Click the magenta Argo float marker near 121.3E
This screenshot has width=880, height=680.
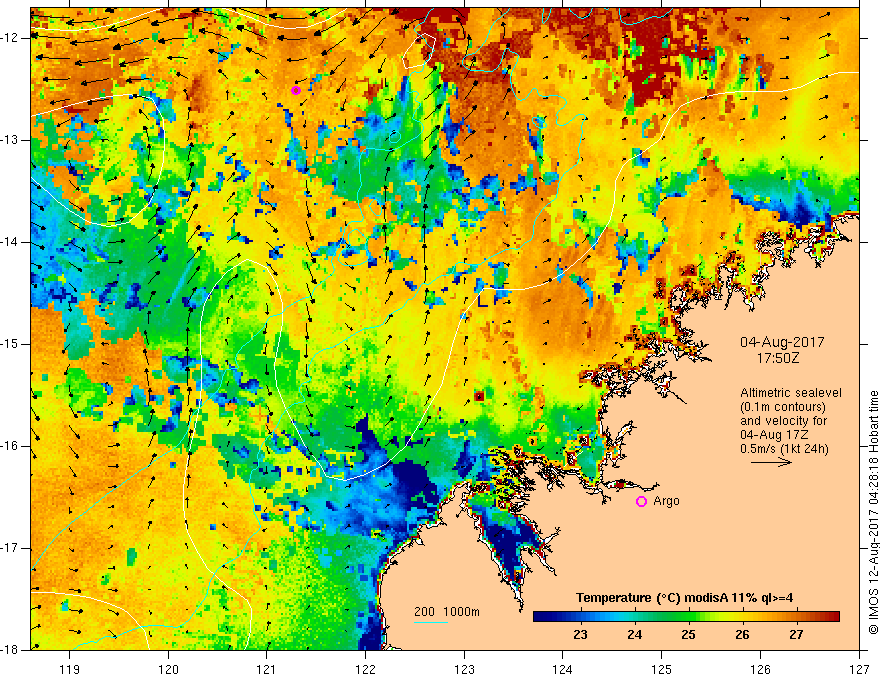pos(296,90)
